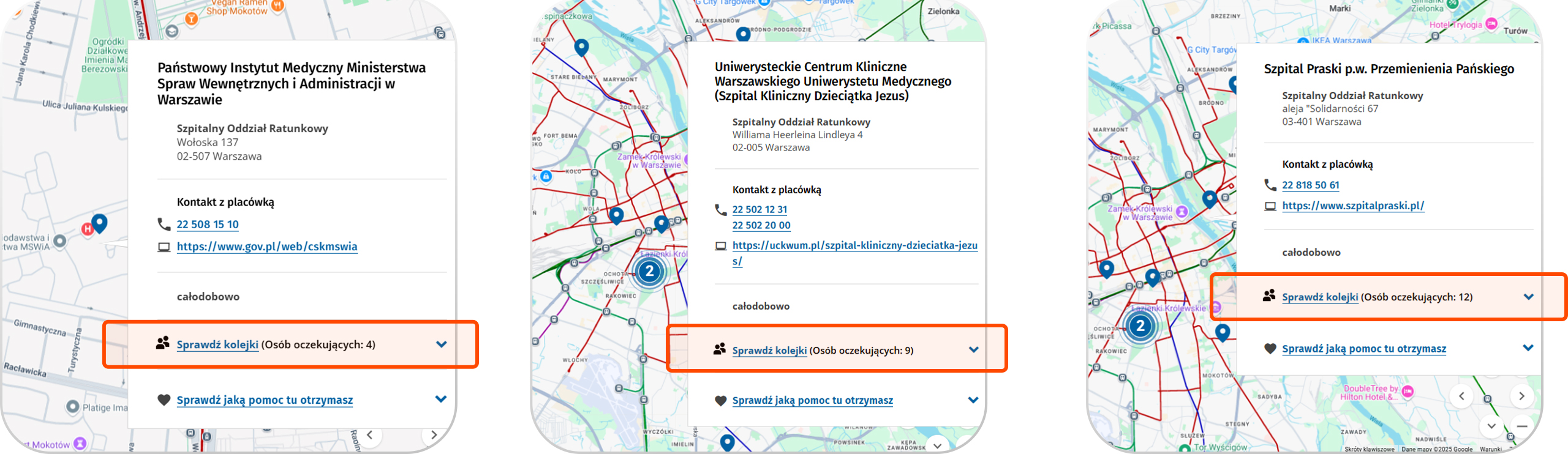Click the people icon next to Osób oczekujących: 4

[x=162, y=343]
